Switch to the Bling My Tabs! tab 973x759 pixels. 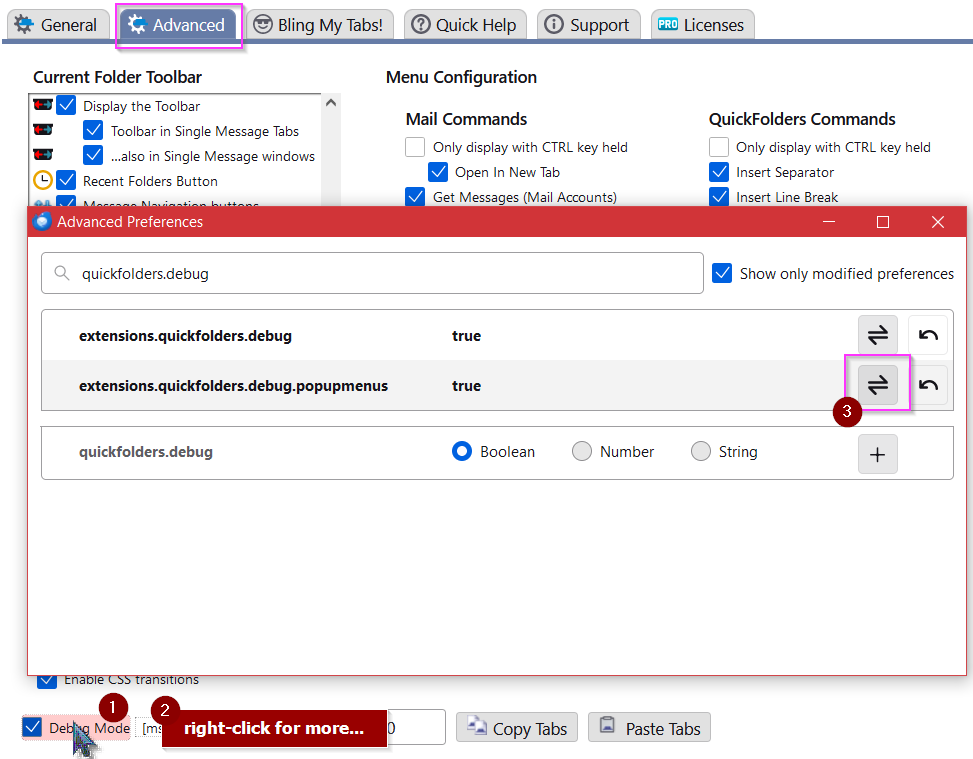click(x=320, y=24)
